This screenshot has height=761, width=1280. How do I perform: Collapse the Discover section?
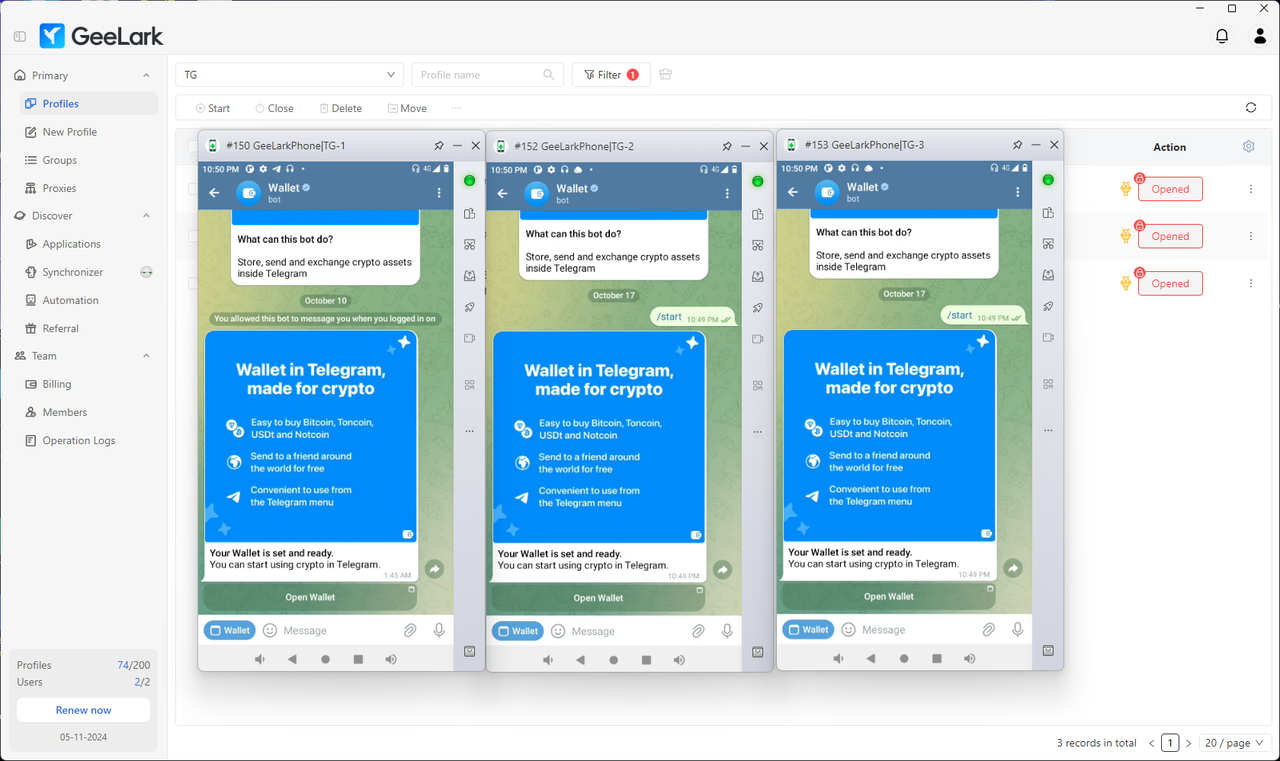146,216
